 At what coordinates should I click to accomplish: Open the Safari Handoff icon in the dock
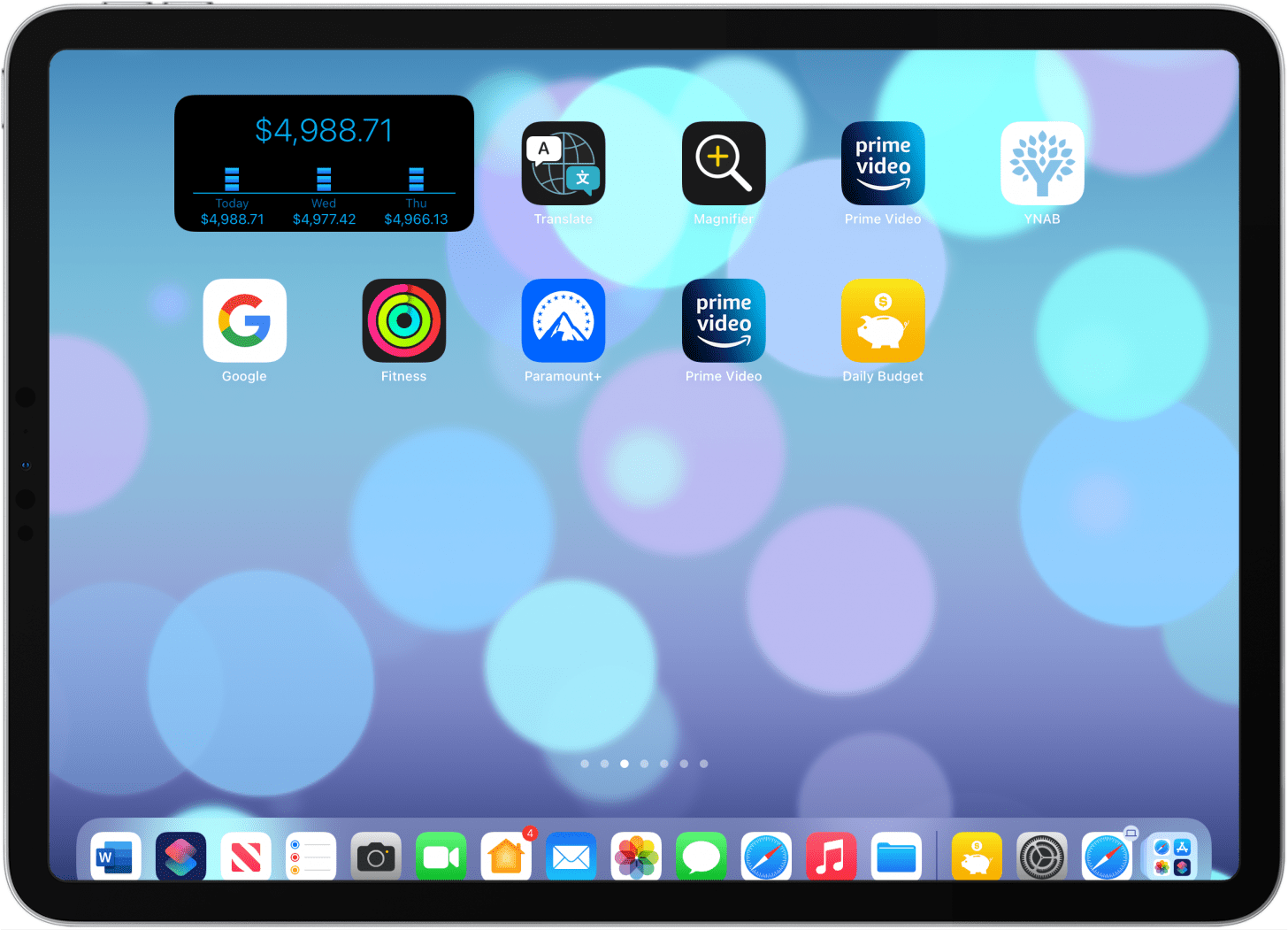[x=1106, y=856]
